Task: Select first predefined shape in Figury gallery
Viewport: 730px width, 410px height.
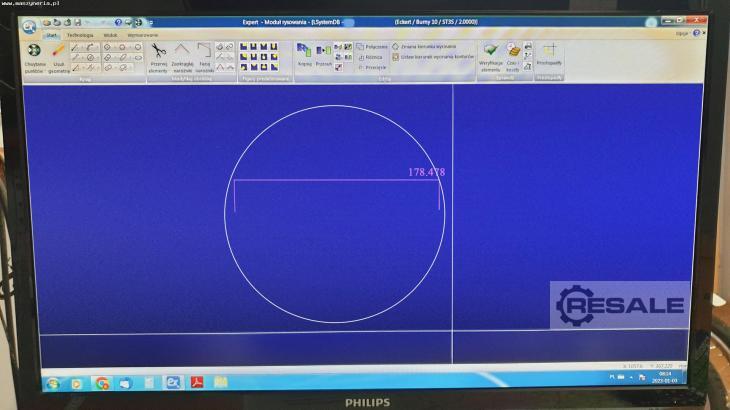Action: click(244, 46)
